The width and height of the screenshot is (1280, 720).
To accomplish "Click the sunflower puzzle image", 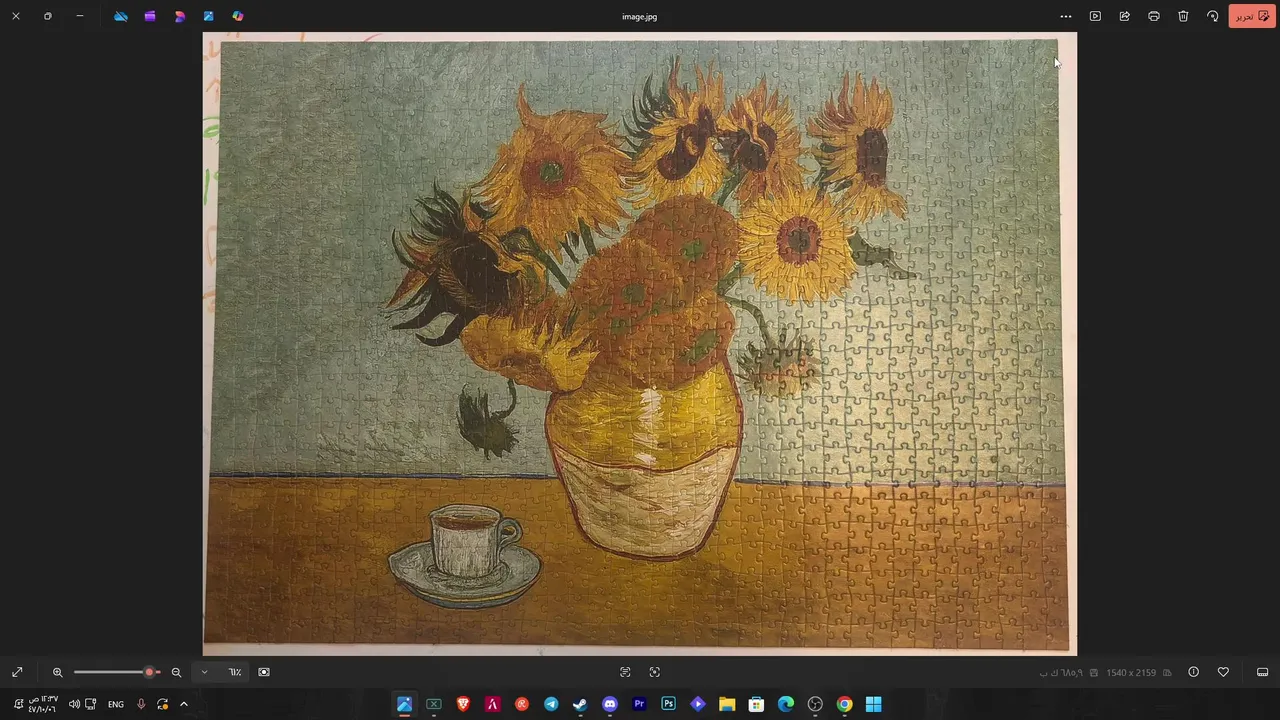I will 640,344.
